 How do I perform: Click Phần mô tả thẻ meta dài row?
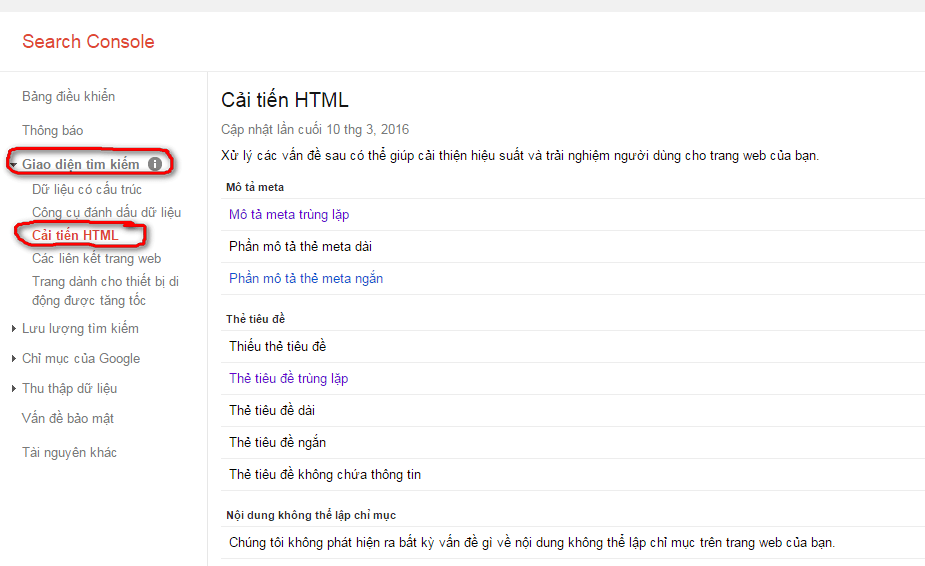point(573,247)
